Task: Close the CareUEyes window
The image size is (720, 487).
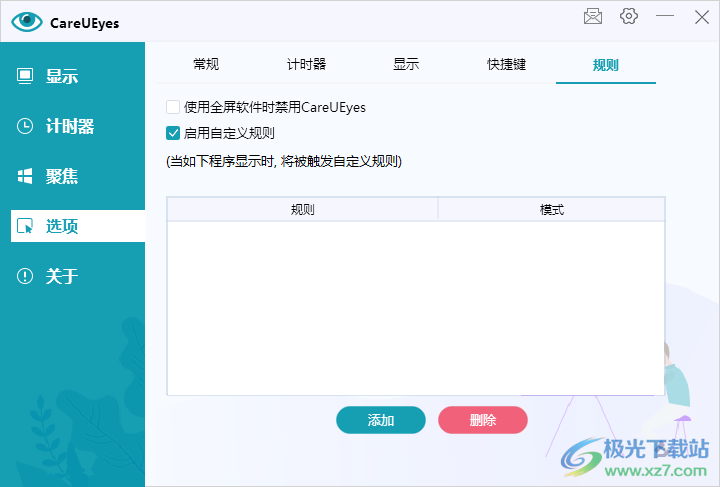Action: [702, 17]
